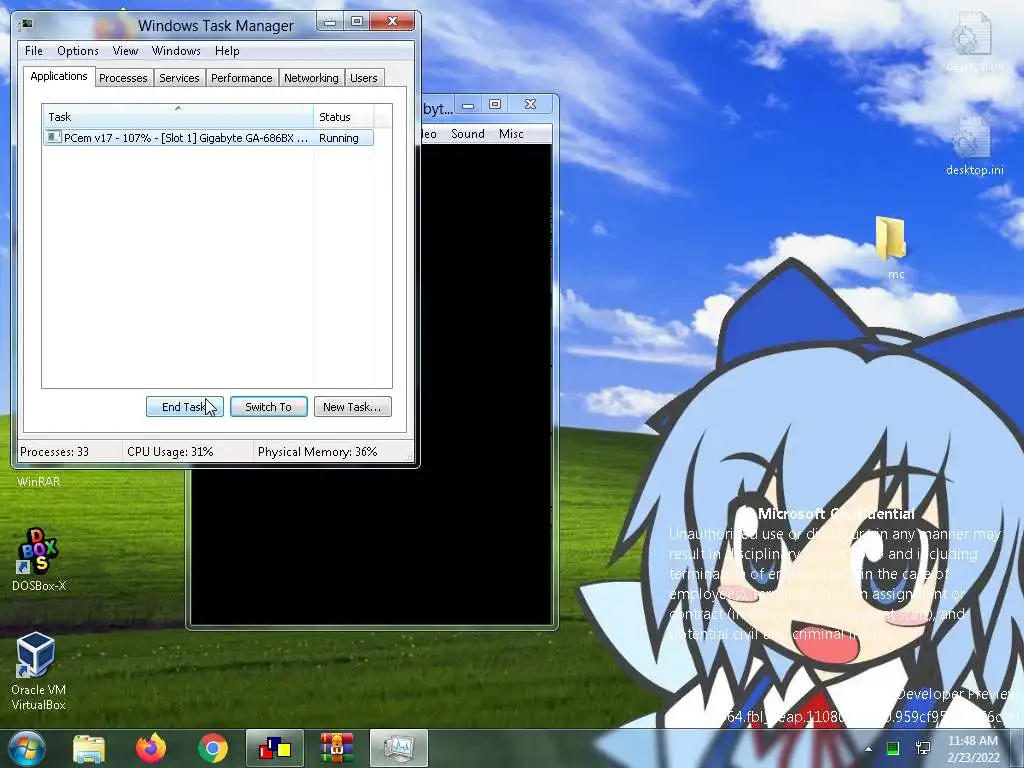Screen dimensions: 1024x768
Task: Switch to the Users tab
Action: 364,78
